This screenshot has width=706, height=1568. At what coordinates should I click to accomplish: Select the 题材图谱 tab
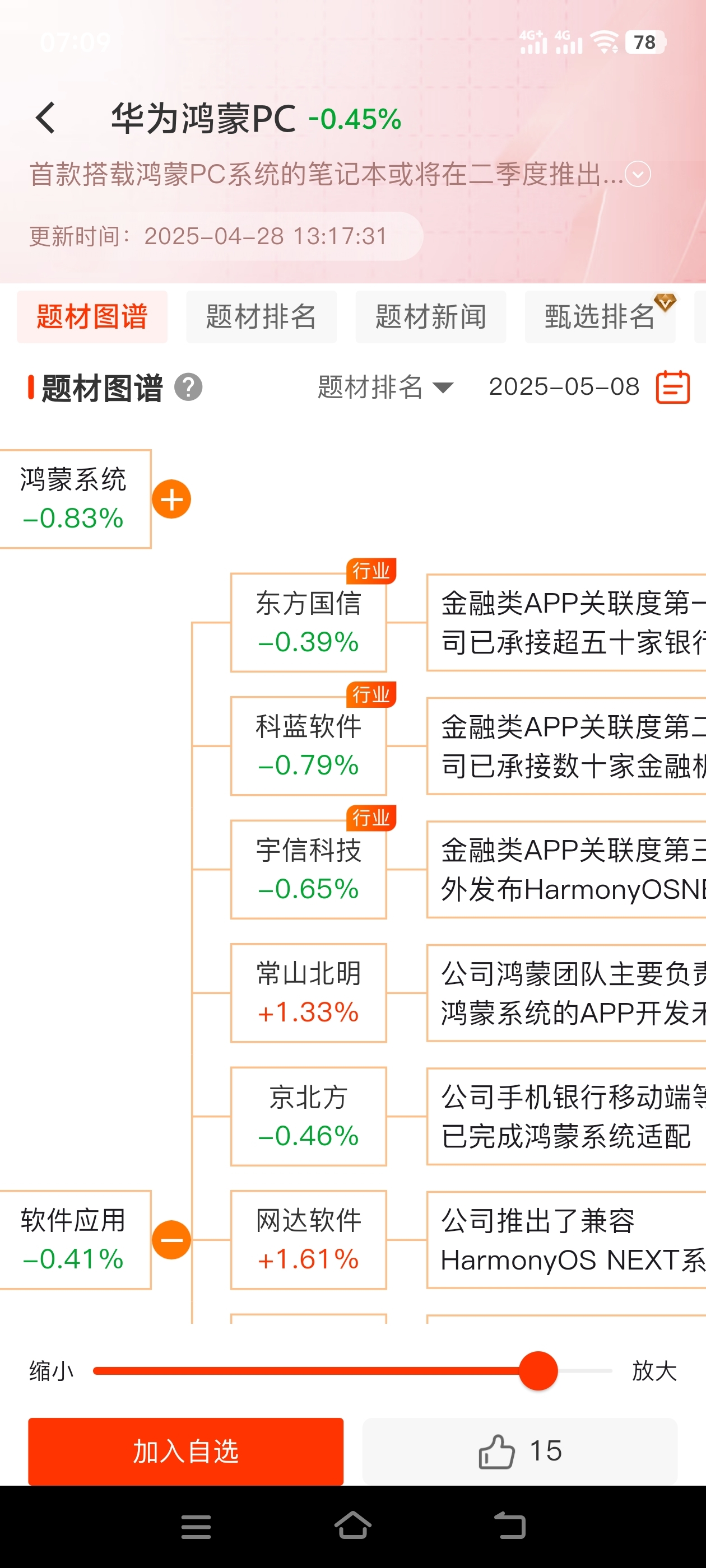point(92,316)
